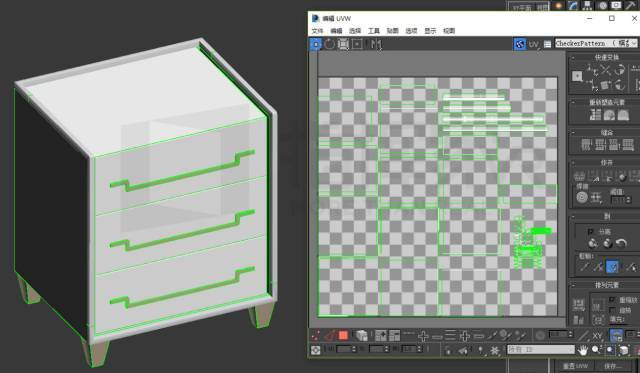Select the Scale tool in Edit UVW toolbar
Screen dimensions: 640x373
(343, 44)
